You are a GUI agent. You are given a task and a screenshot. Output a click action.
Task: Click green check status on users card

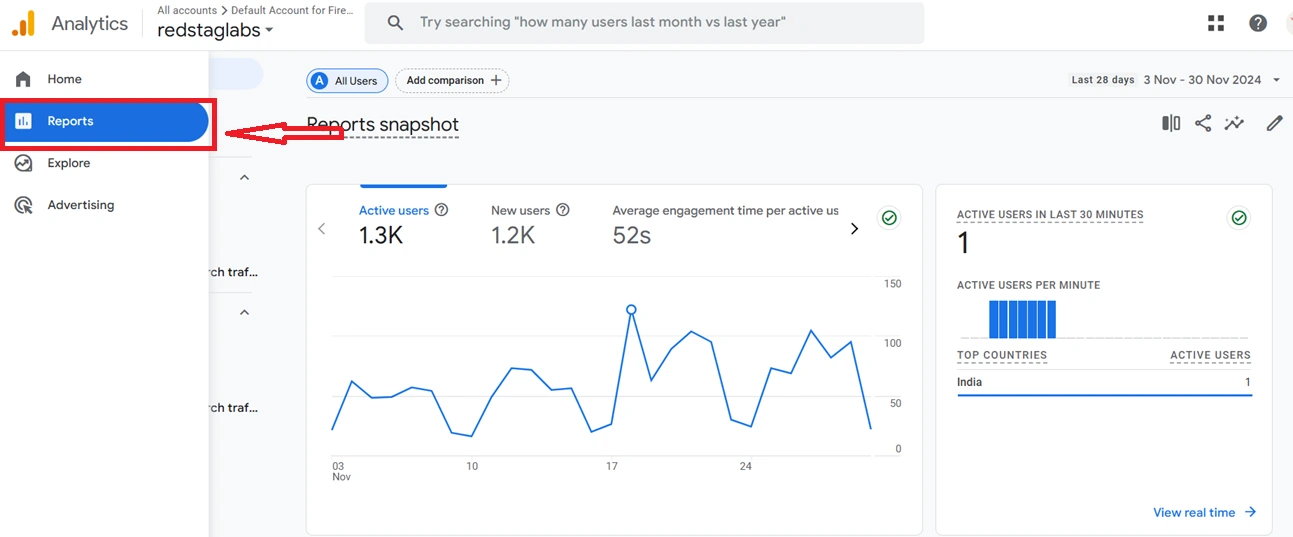(x=888, y=217)
